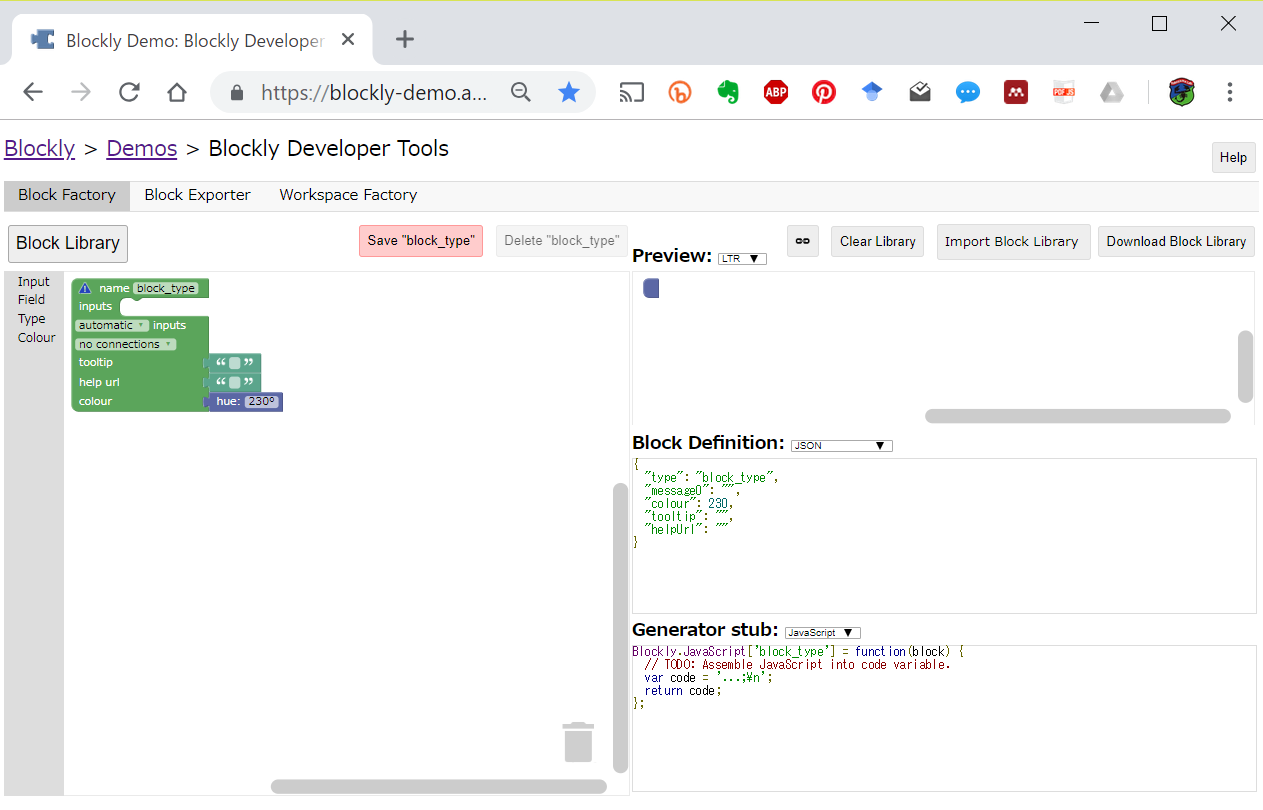Screen dimensions: 1263x810
Task: Switch to the Workspace Factory tab
Action: (347, 195)
